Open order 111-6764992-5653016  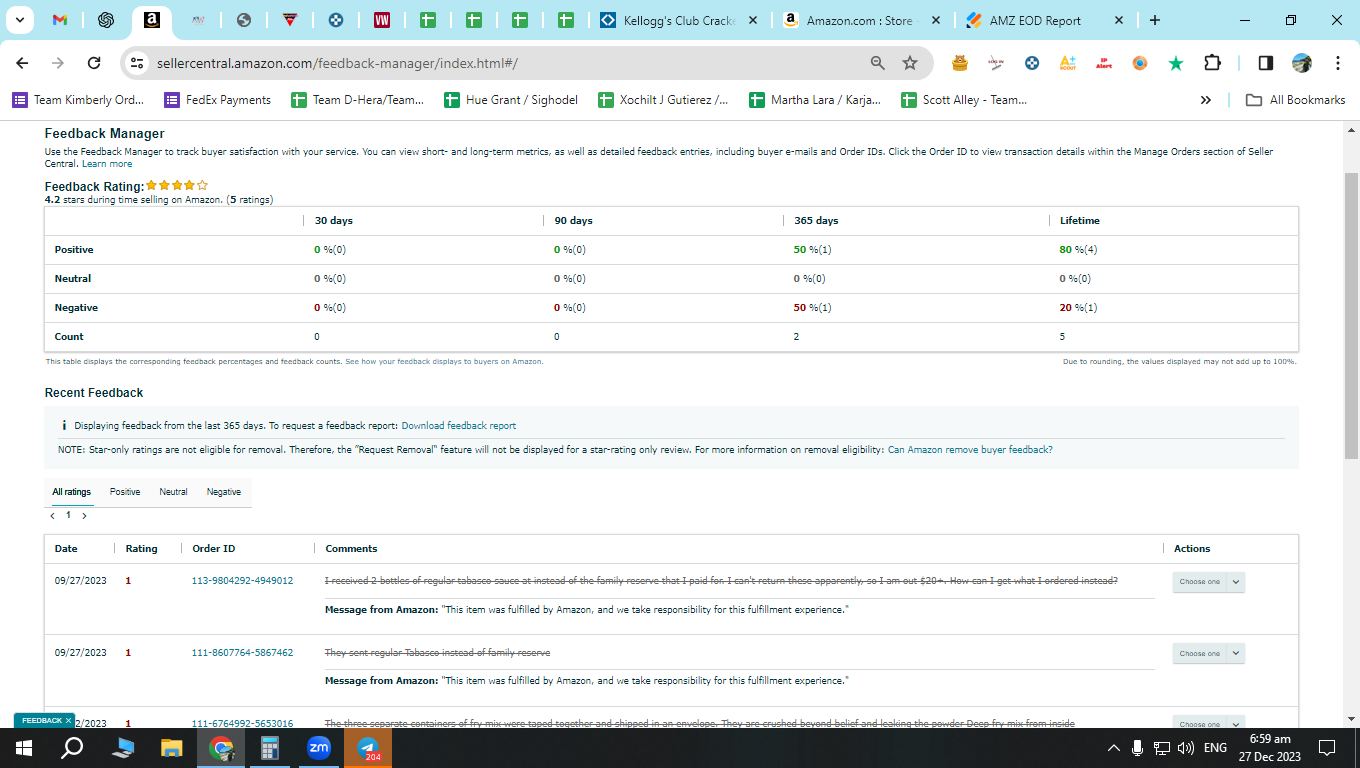point(242,724)
